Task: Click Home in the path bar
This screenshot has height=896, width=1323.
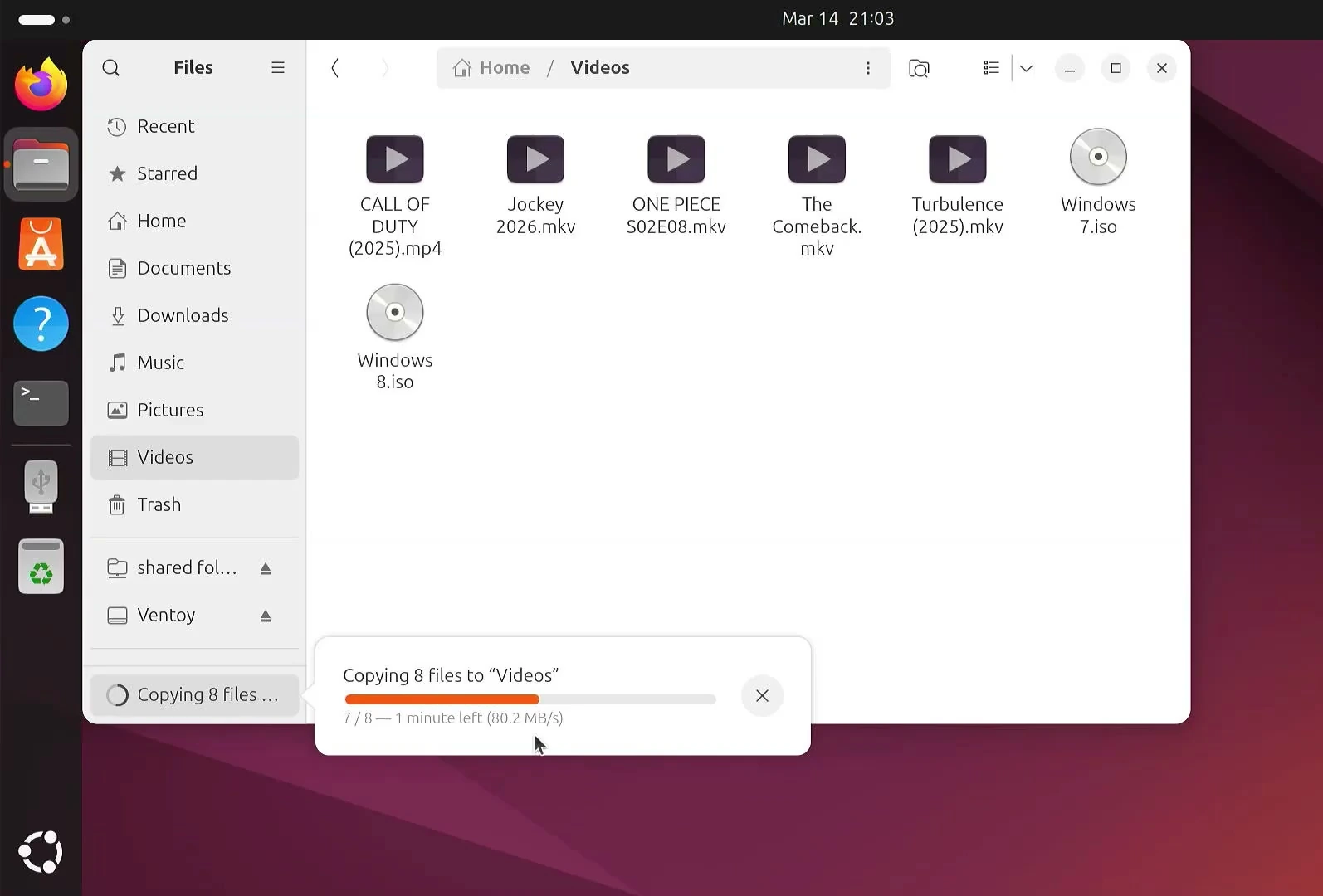Action: (x=491, y=68)
